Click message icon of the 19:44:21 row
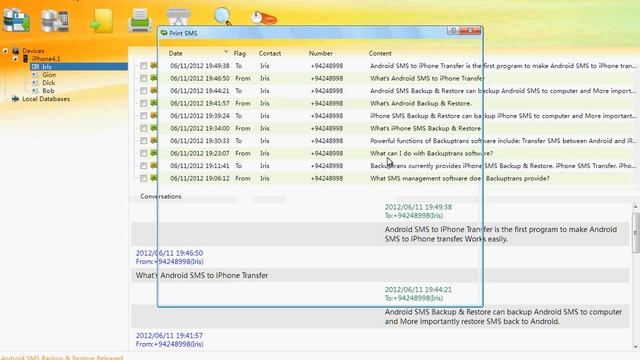Screen dimensions: 640x360 [x=154, y=90]
